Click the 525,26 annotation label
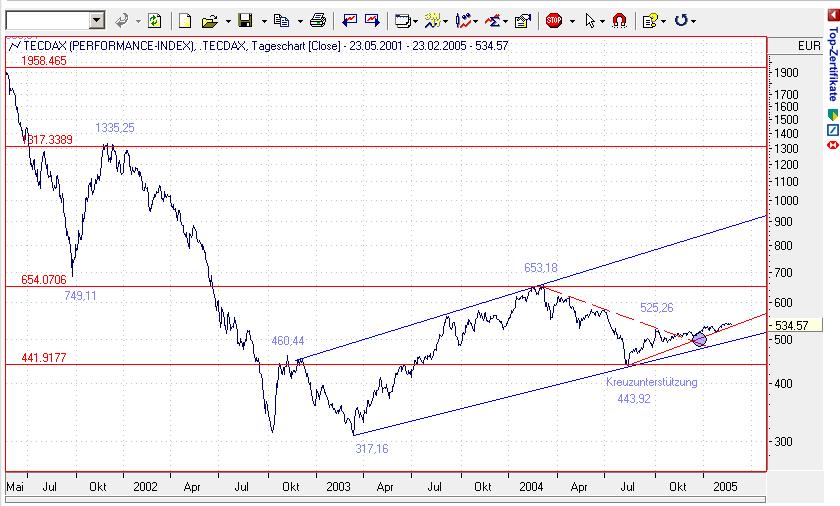Viewport: 840px width, 506px height. [657, 307]
